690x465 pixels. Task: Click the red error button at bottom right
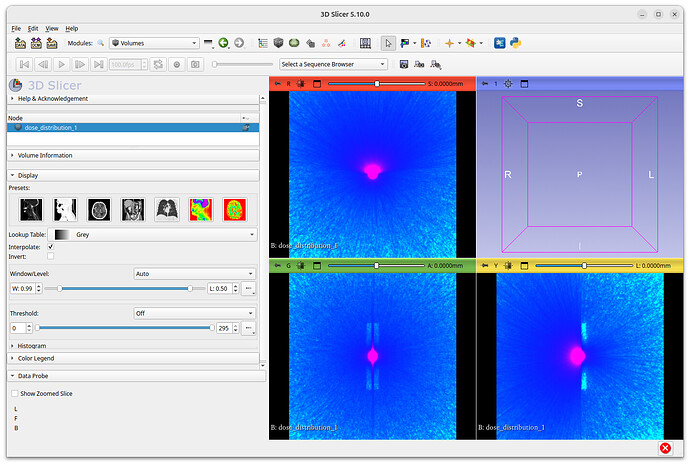(x=666, y=448)
